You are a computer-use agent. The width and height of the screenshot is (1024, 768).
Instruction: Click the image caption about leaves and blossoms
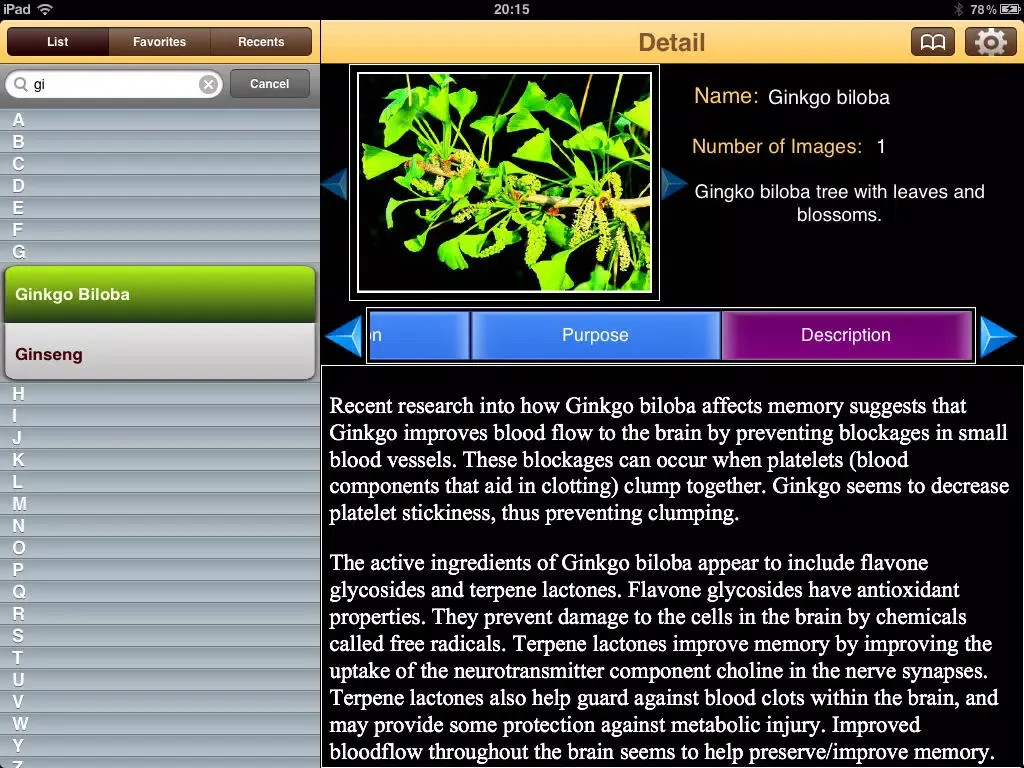coord(839,203)
